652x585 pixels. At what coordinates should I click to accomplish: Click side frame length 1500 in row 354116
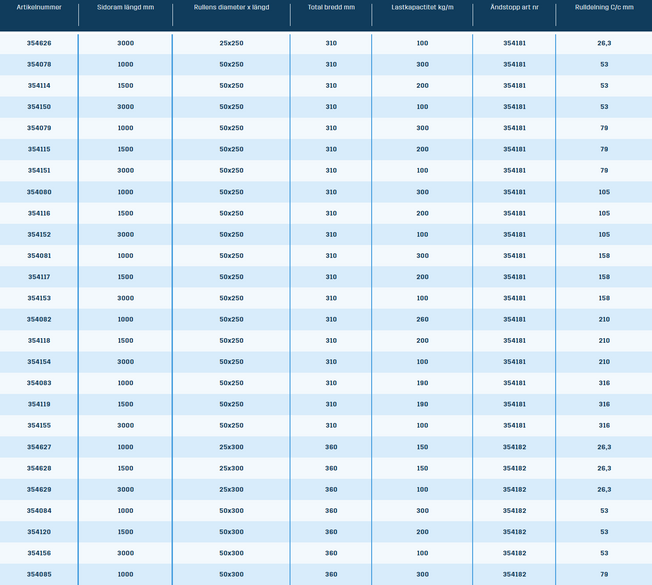pyautogui.click(x=126, y=213)
